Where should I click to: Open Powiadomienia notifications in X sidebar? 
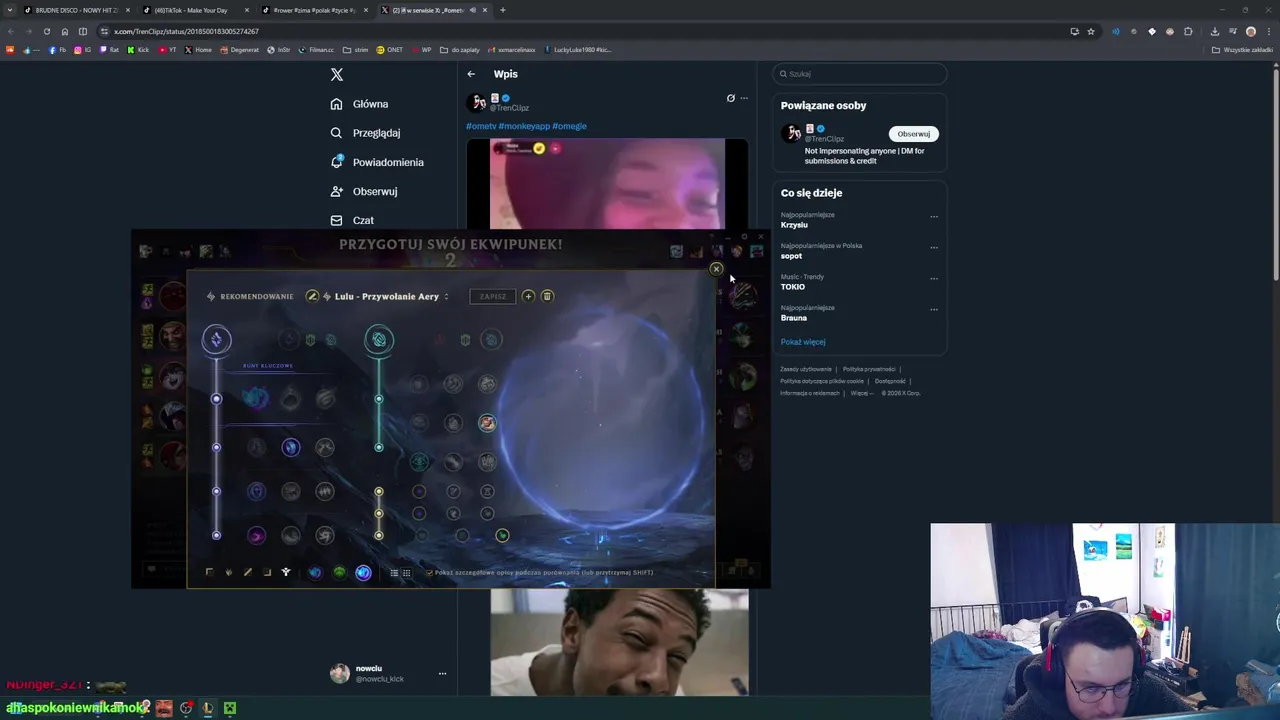[x=377, y=162]
